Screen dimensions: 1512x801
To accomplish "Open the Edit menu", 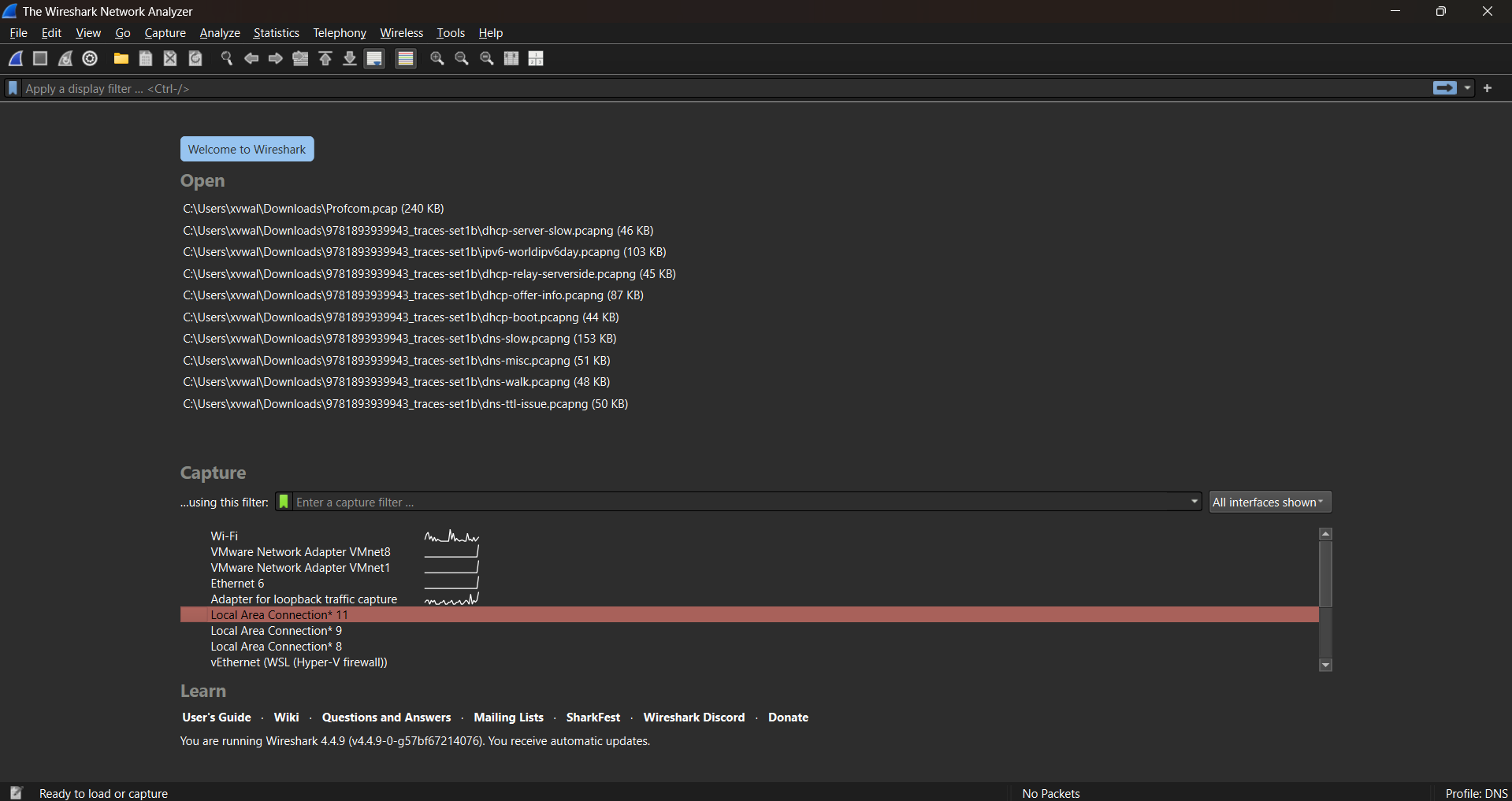I will [x=51, y=33].
